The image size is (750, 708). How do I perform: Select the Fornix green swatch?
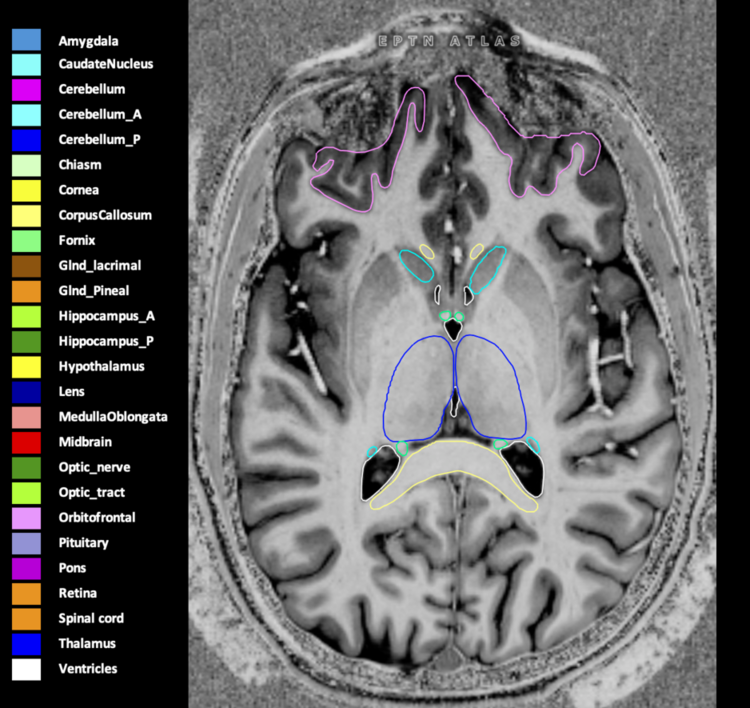tap(26, 241)
